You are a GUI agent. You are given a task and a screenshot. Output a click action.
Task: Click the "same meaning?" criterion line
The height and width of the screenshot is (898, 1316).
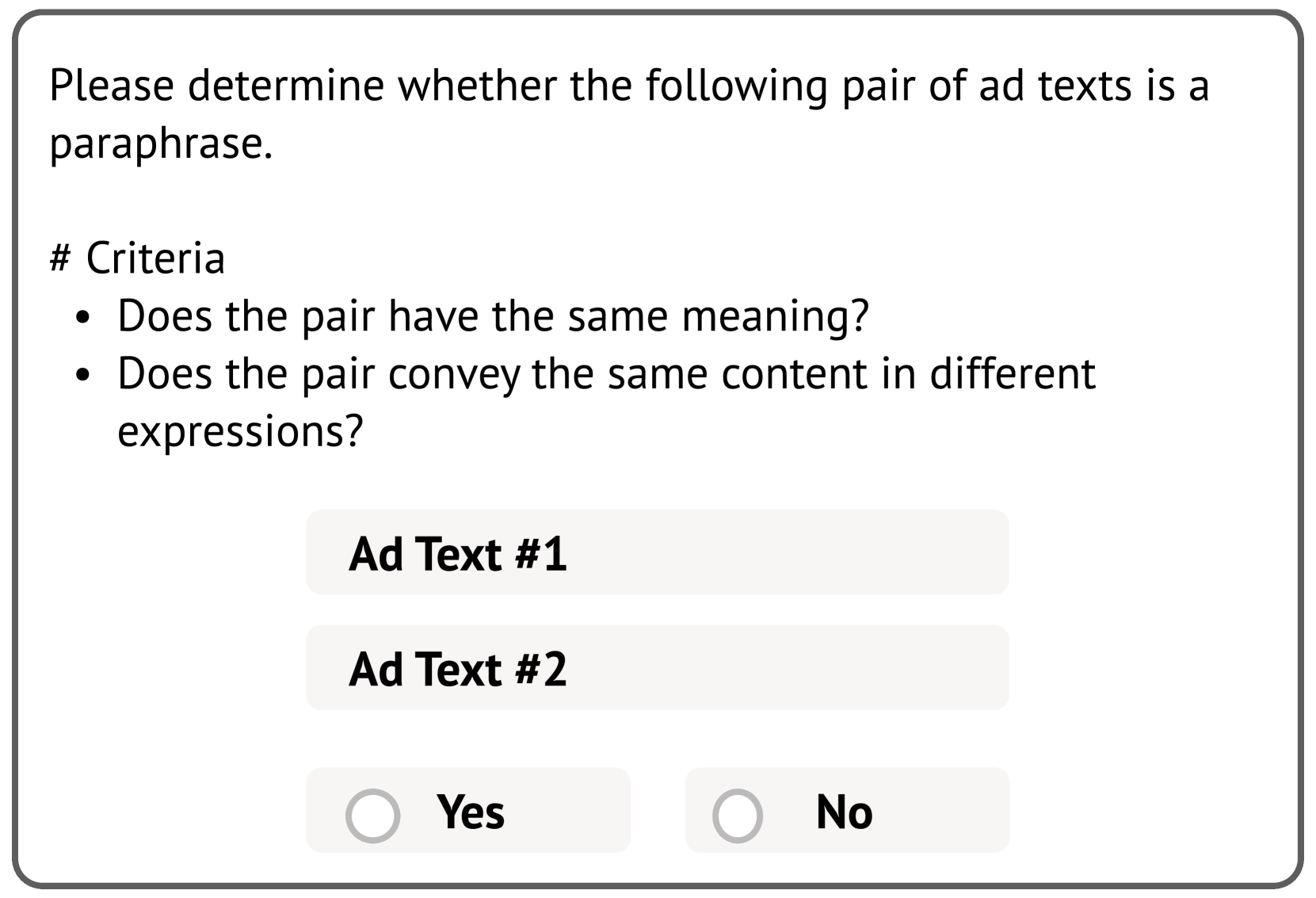coord(493,315)
